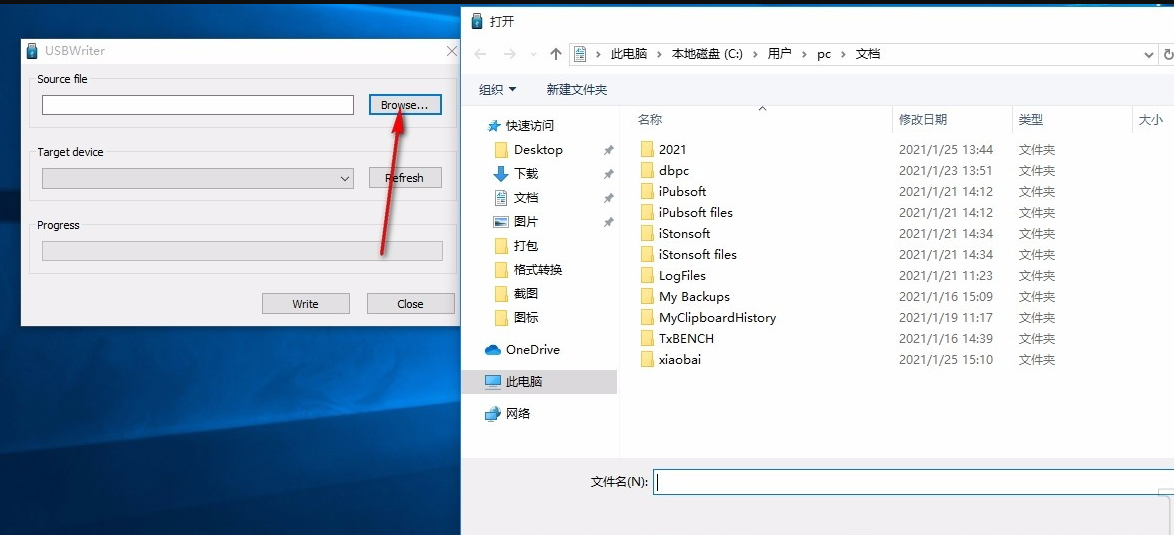Open the recent locations dropdown arrow
This screenshot has height=535, width=1174.
[533, 55]
